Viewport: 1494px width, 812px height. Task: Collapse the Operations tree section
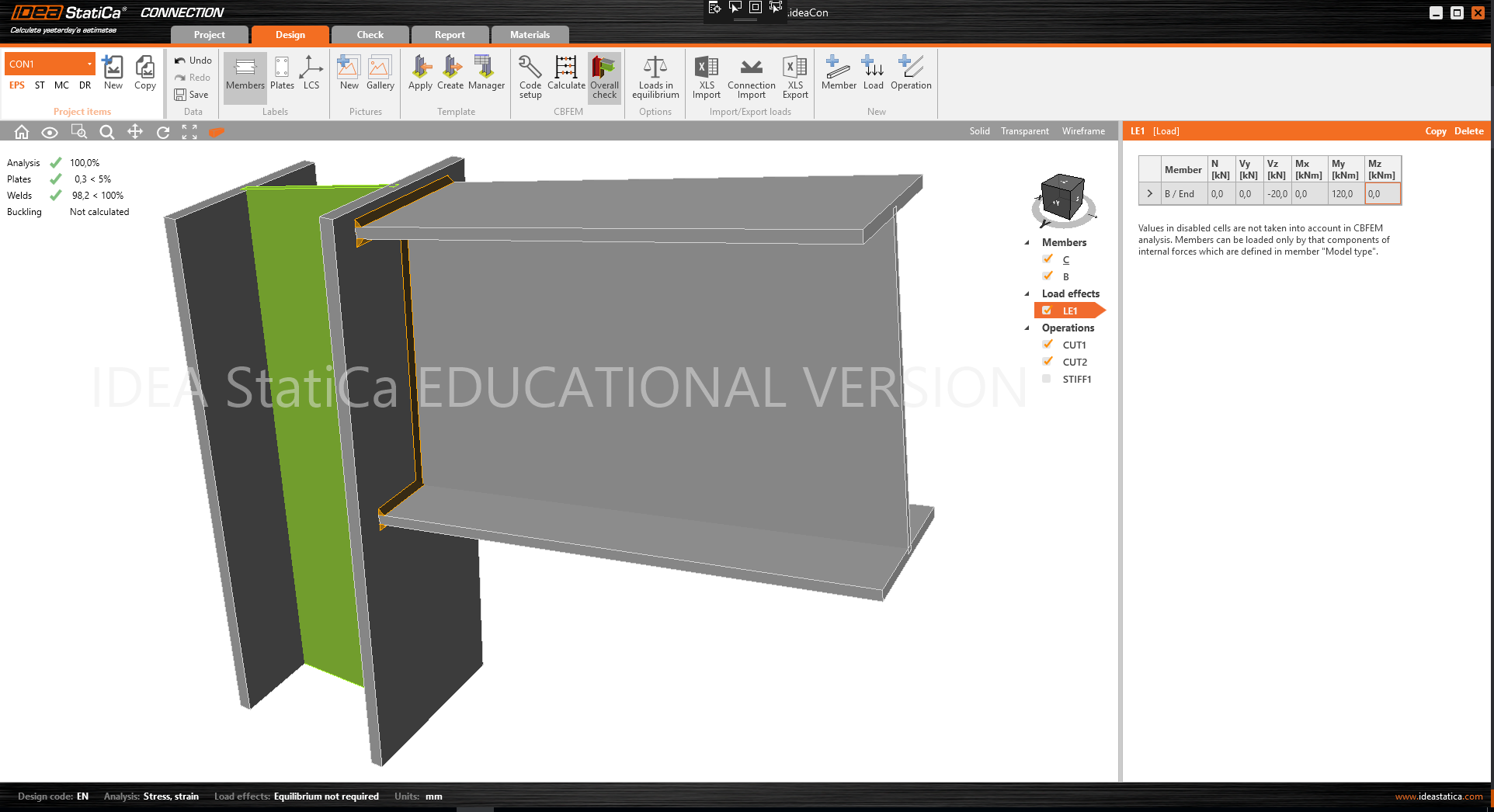coord(1027,328)
